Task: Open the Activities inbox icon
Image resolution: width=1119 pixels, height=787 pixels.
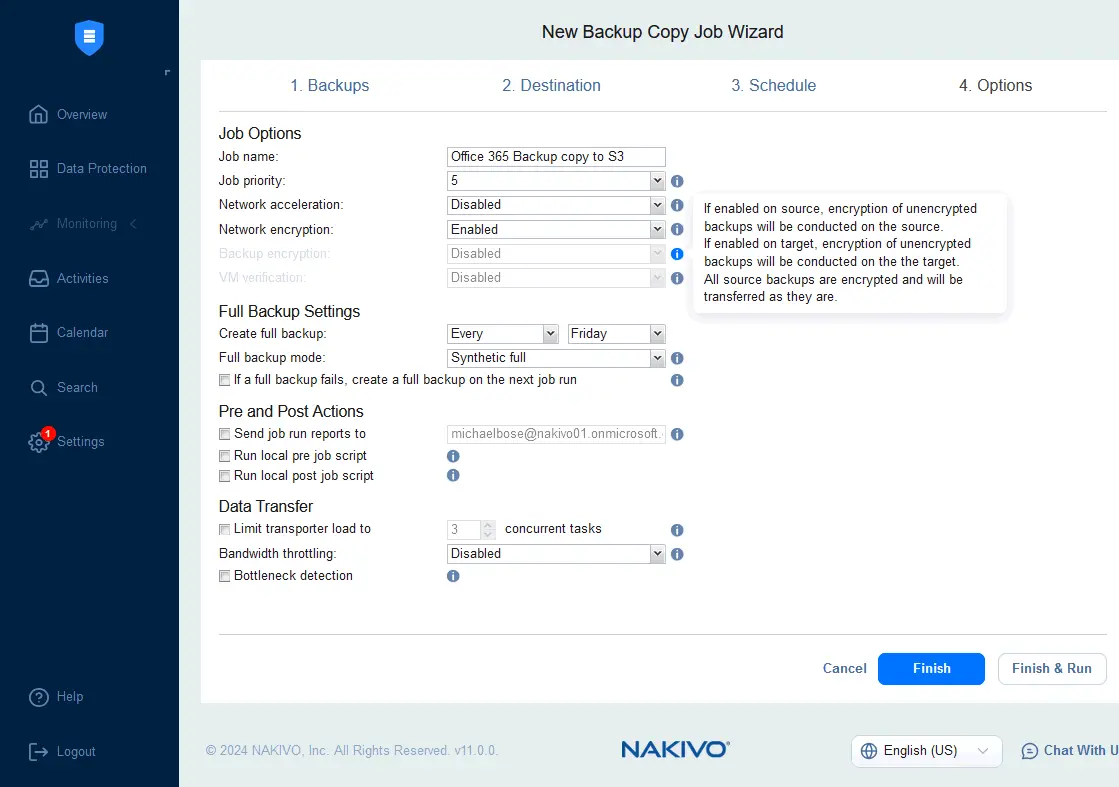Action: [39, 278]
